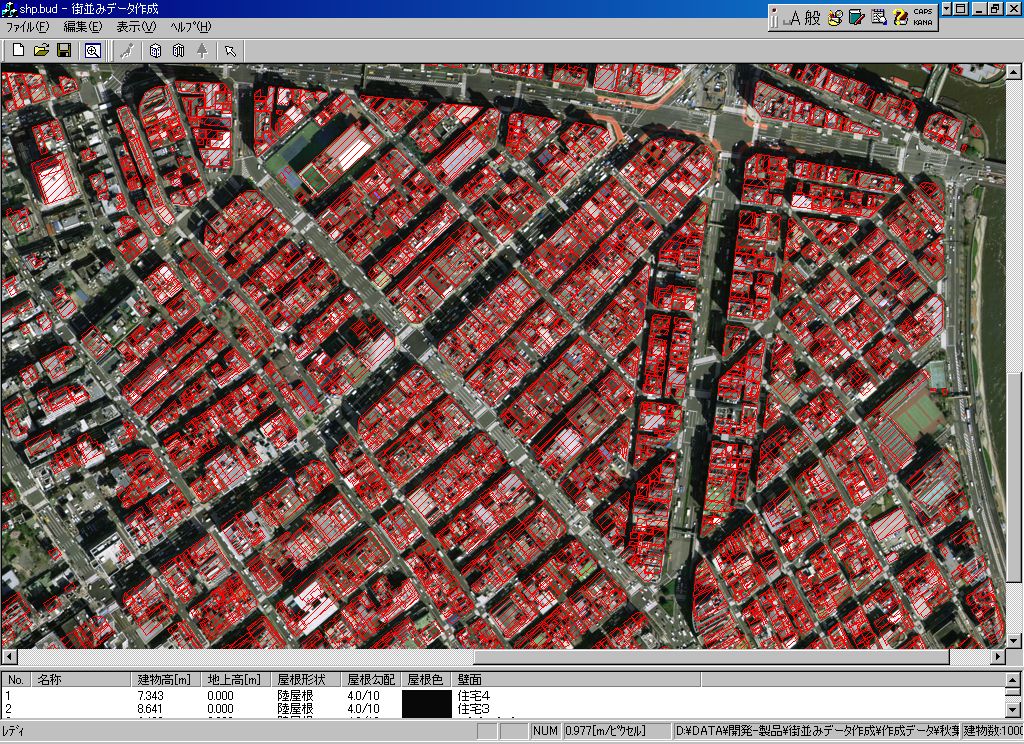The height and width of the screenshot is (744, 1024).
Task: Select building row number 1
Action: coord(8,696)
